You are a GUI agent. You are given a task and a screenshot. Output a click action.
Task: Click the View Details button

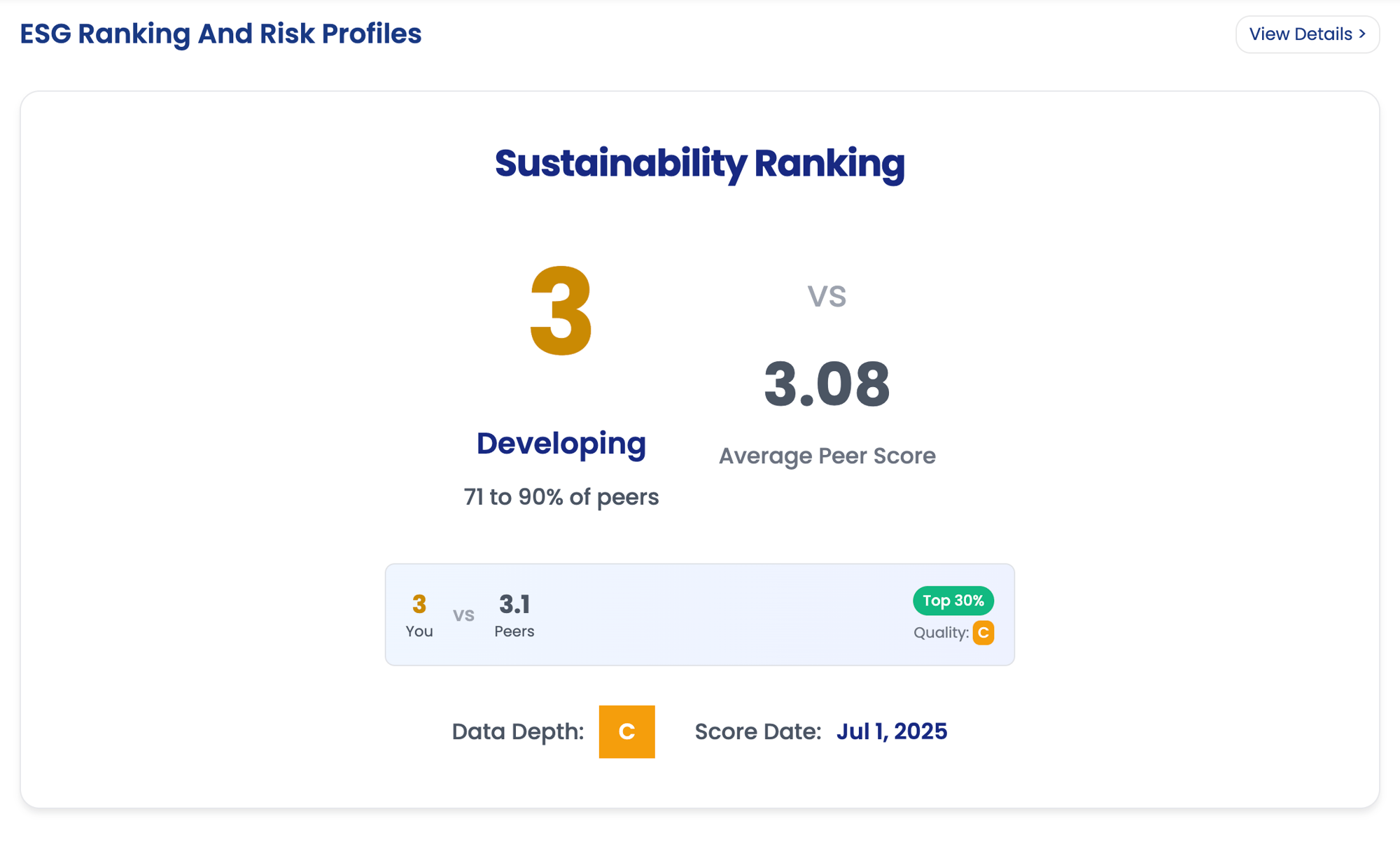click(x=1306, y=34)
